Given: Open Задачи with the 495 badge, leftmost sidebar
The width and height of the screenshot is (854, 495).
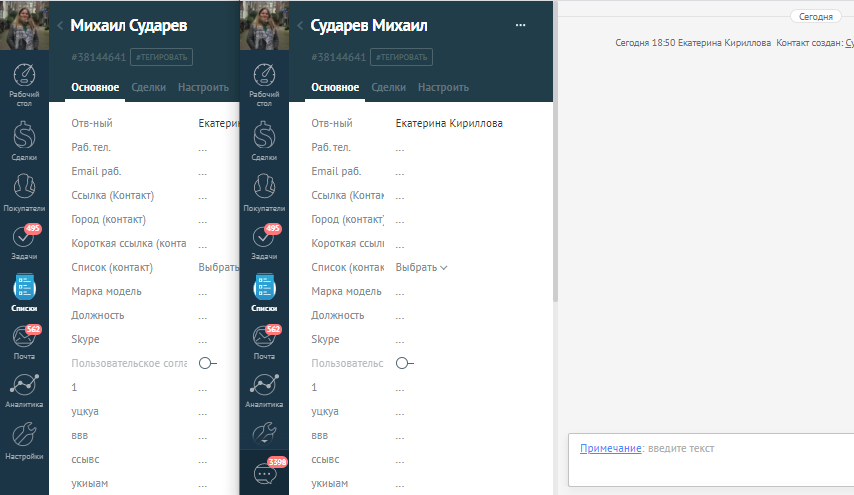Looking at the screenshot, I should 24,240.
